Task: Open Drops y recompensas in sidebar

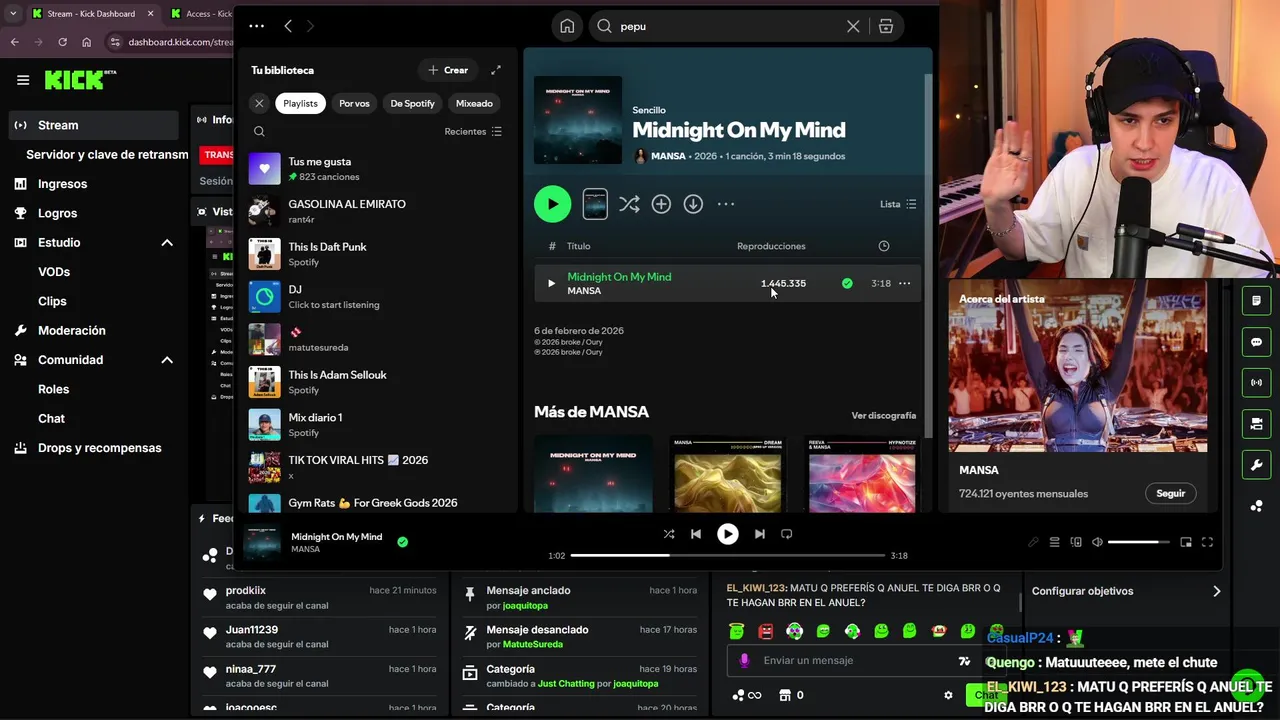Action: click(x=100, y=448)
